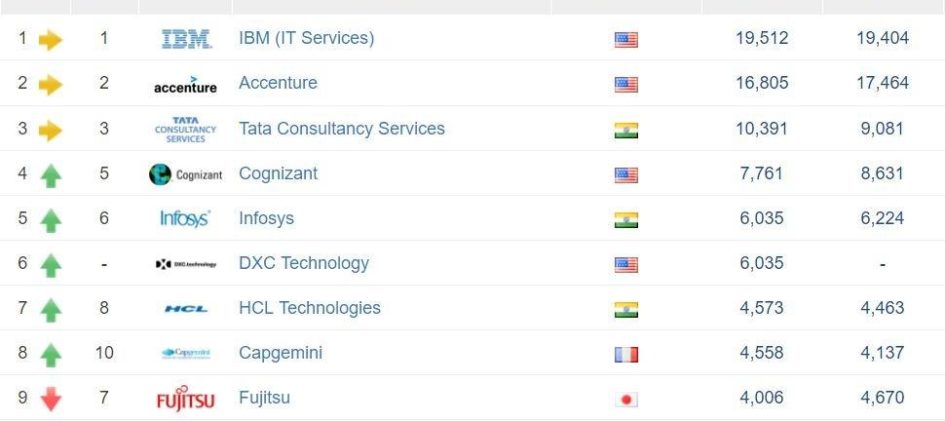Open the DXC Technology link
The height and width of the screenshot is (421, 945).
pos(303,263)
